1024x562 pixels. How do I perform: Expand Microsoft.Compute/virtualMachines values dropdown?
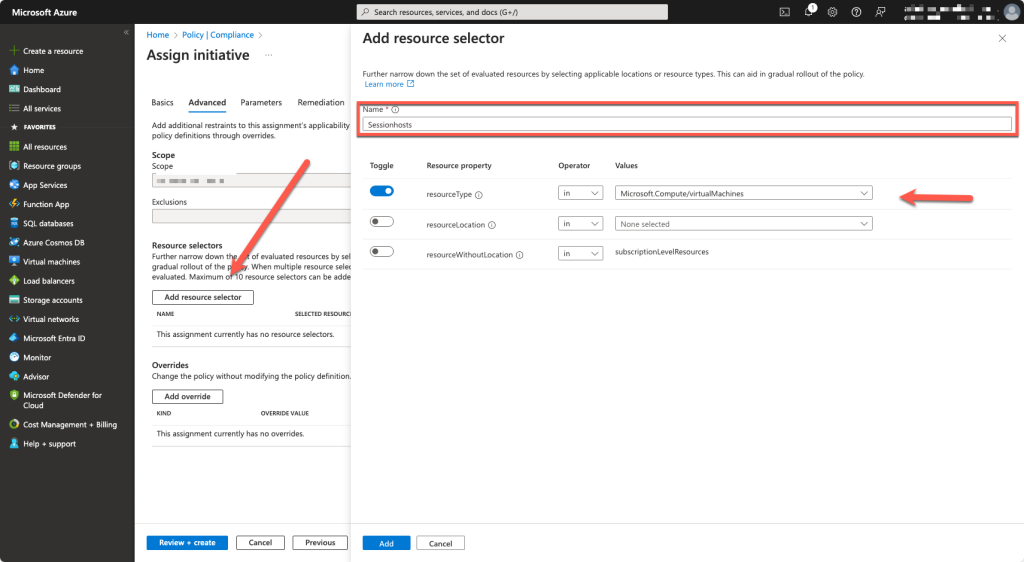[743, 193]
